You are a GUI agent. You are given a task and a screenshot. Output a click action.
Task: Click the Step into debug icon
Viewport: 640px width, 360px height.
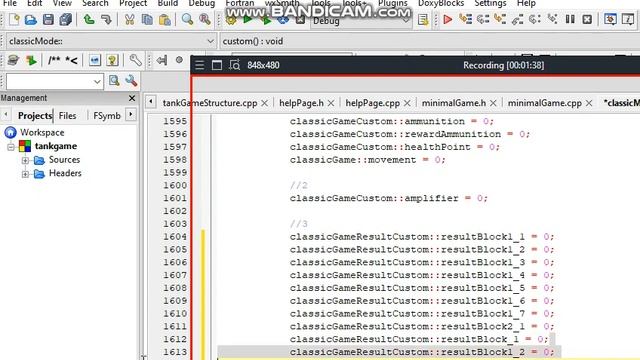(500, 19)
